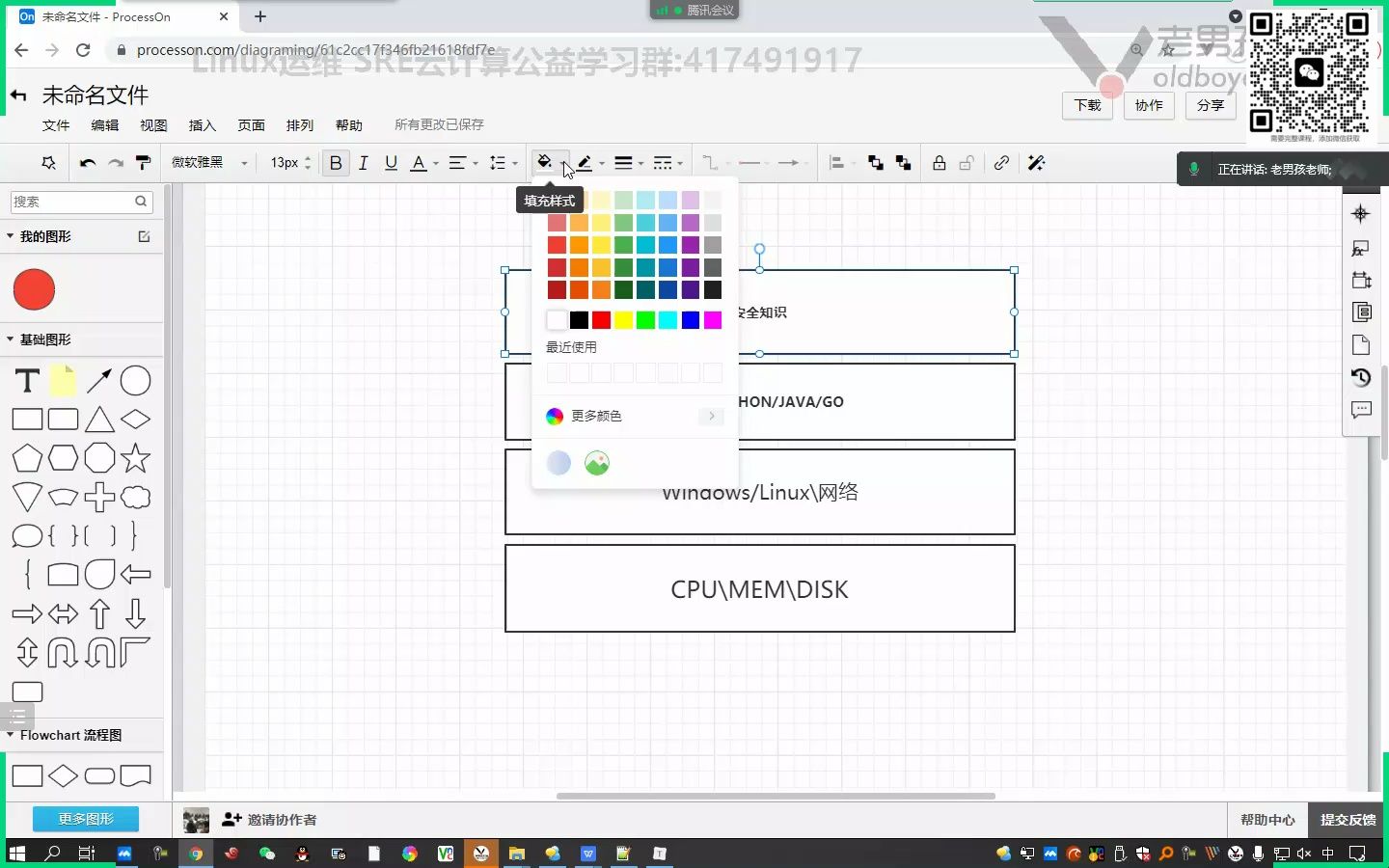Open the 页面 menu
Image resolution: width=1389 pixels, height=868 pixels.
(252, 125)
